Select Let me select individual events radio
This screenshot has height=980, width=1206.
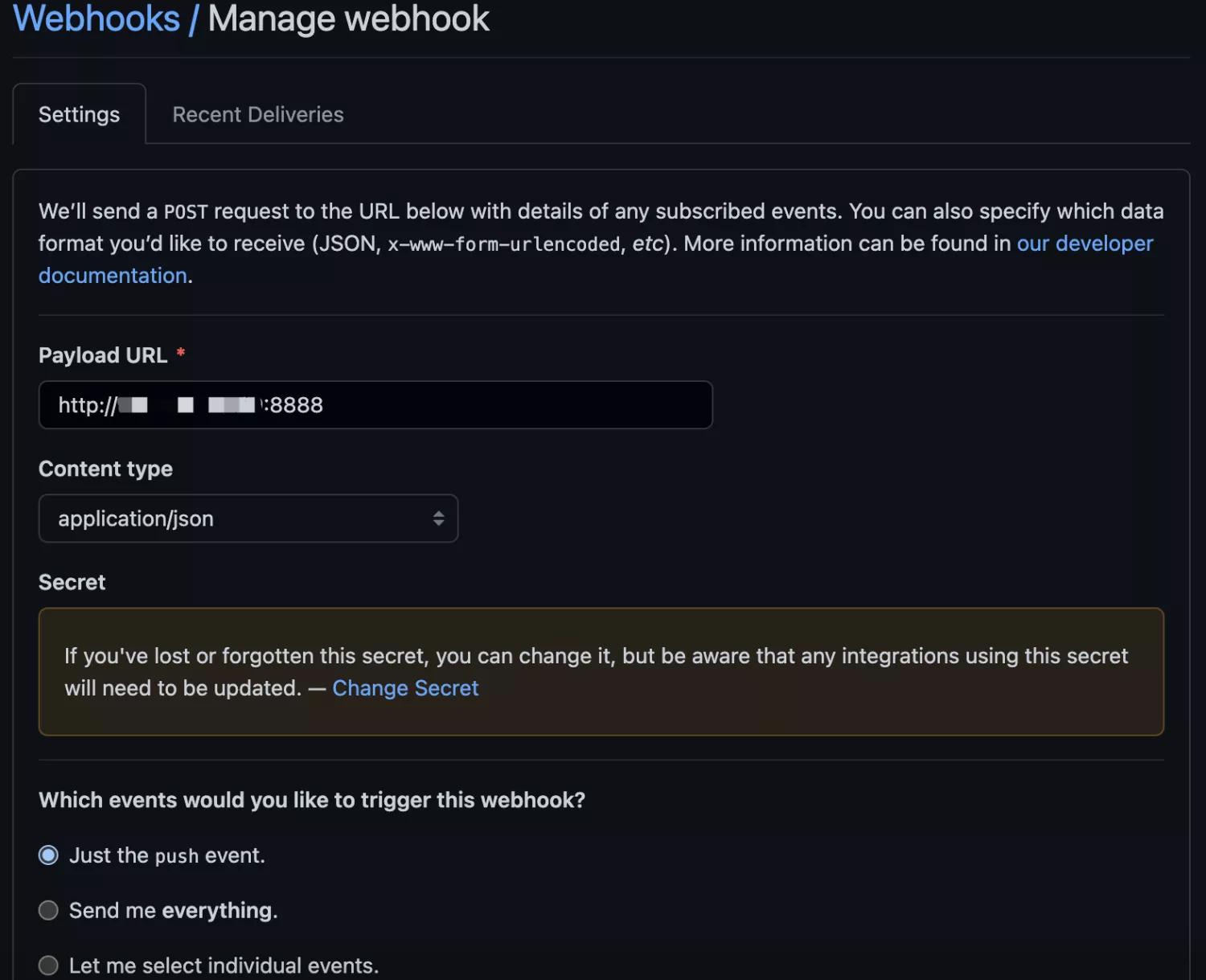[x=49, y=965]
